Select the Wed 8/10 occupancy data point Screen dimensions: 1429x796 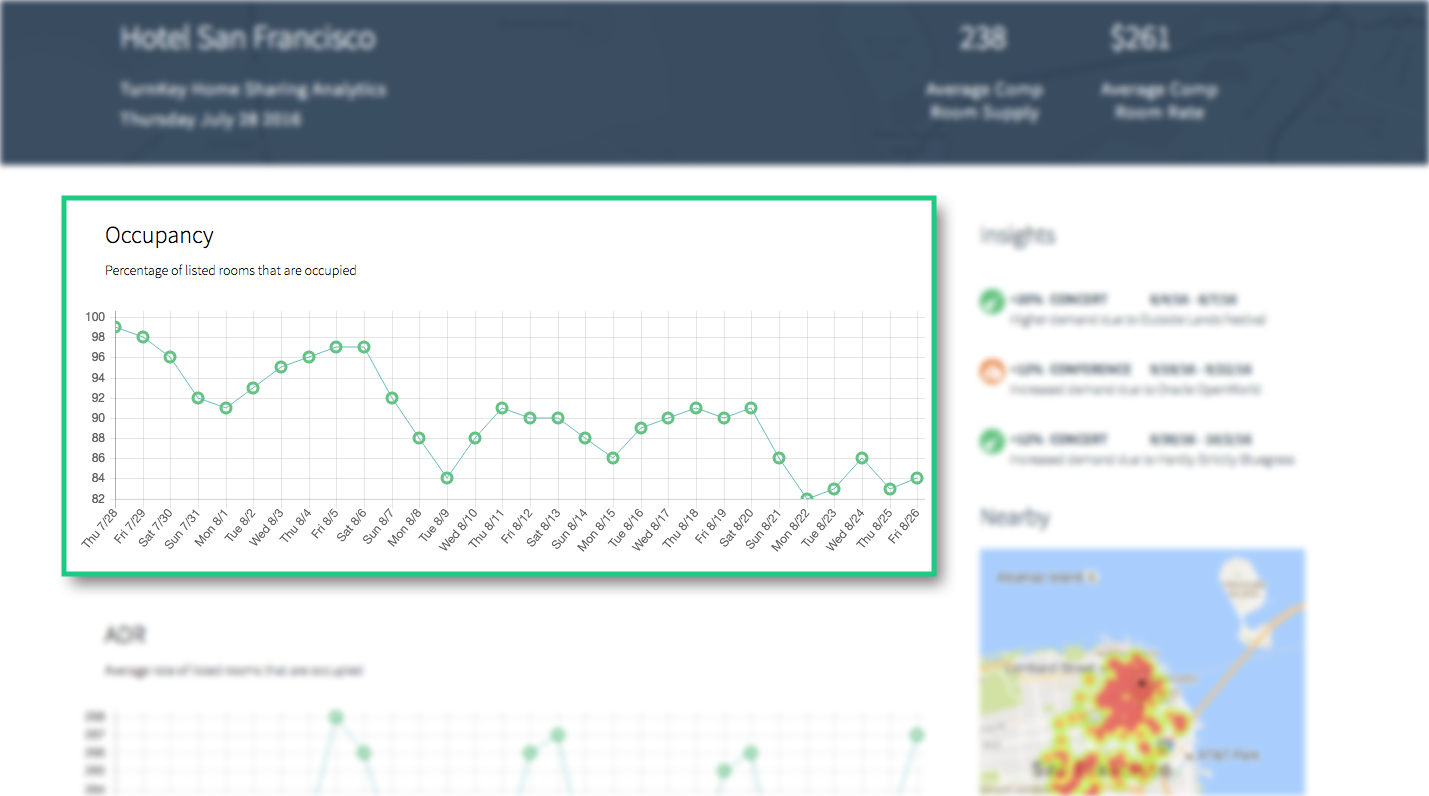(475, 438)
